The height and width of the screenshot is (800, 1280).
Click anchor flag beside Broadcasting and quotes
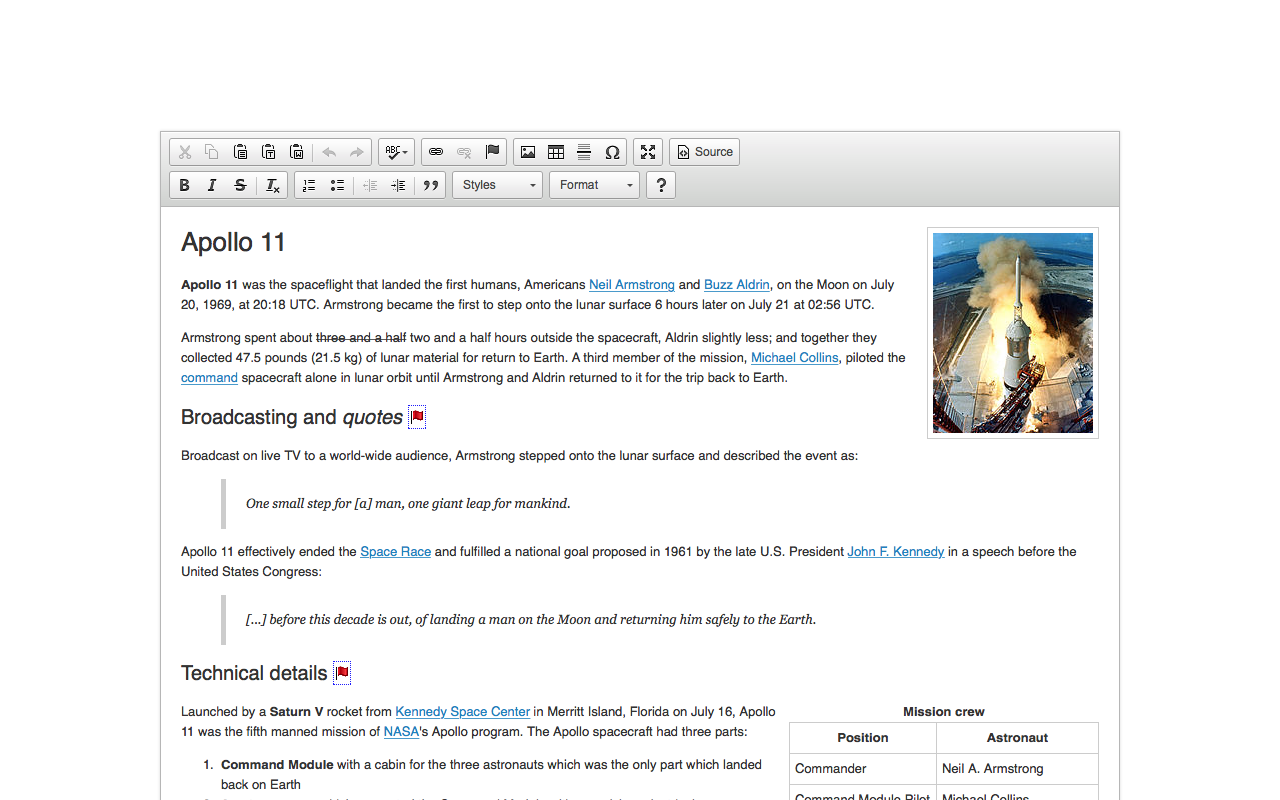tap(417, 417)
